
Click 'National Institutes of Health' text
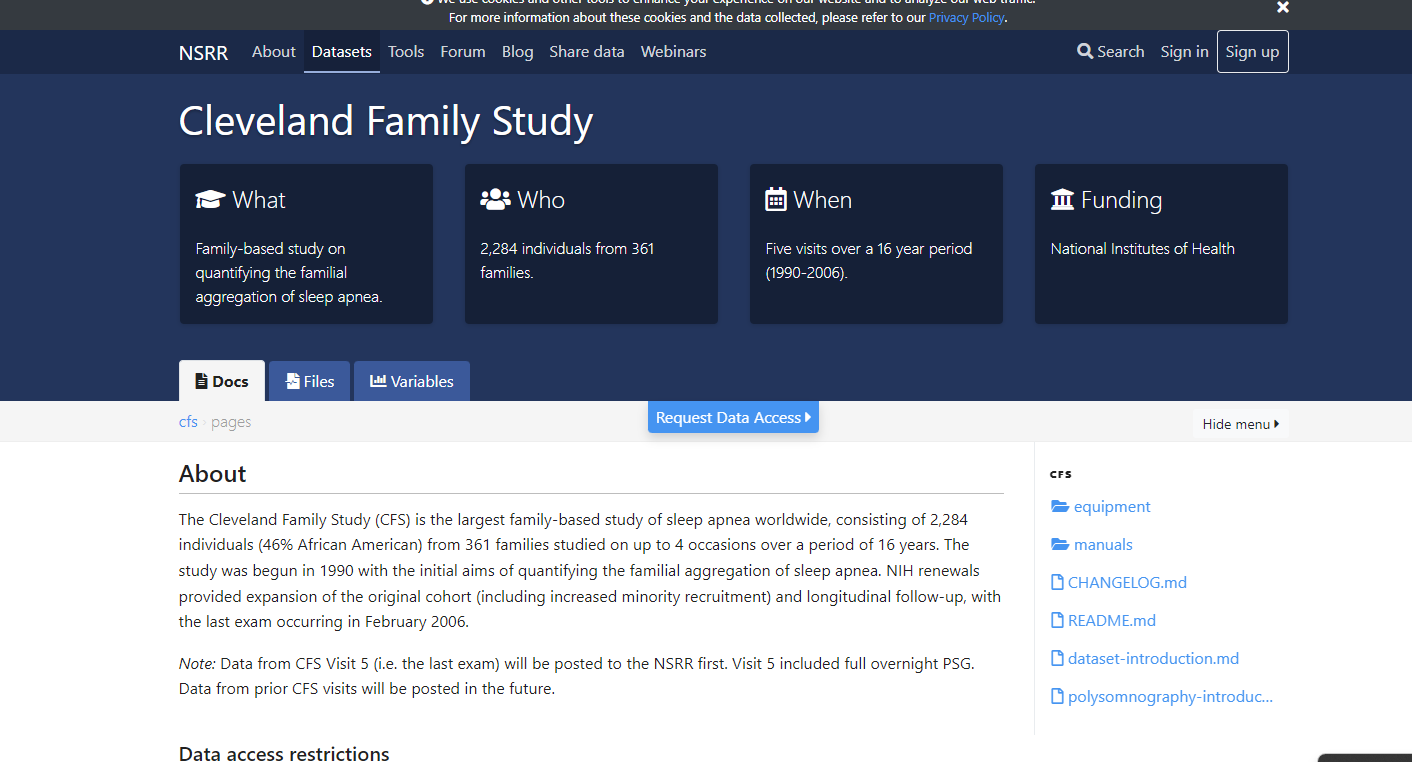1143,249
